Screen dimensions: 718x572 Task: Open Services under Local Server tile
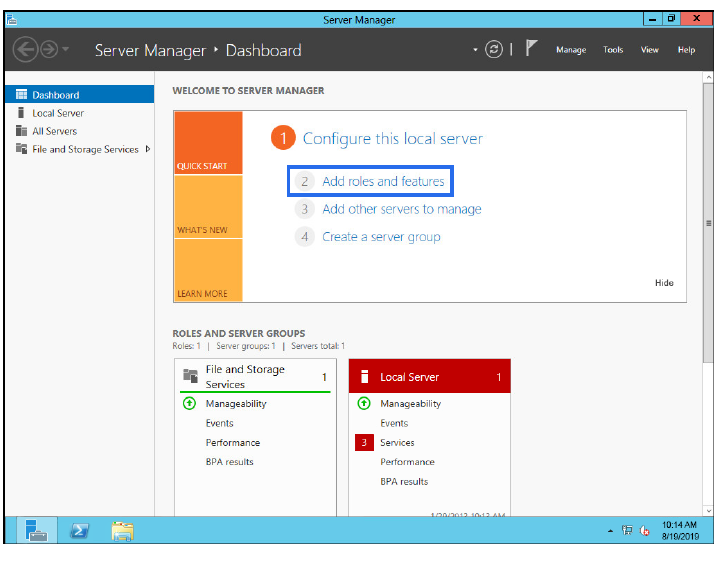(397, 442)
